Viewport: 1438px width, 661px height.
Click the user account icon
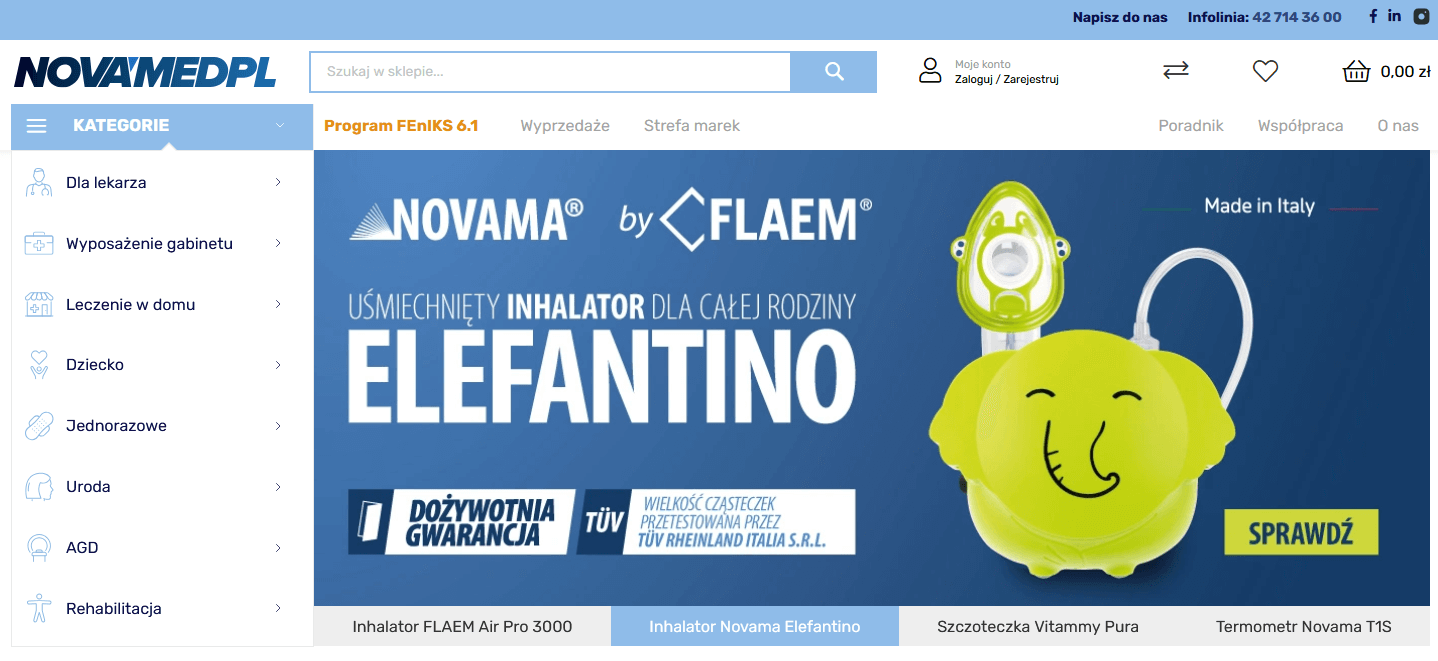930,70
